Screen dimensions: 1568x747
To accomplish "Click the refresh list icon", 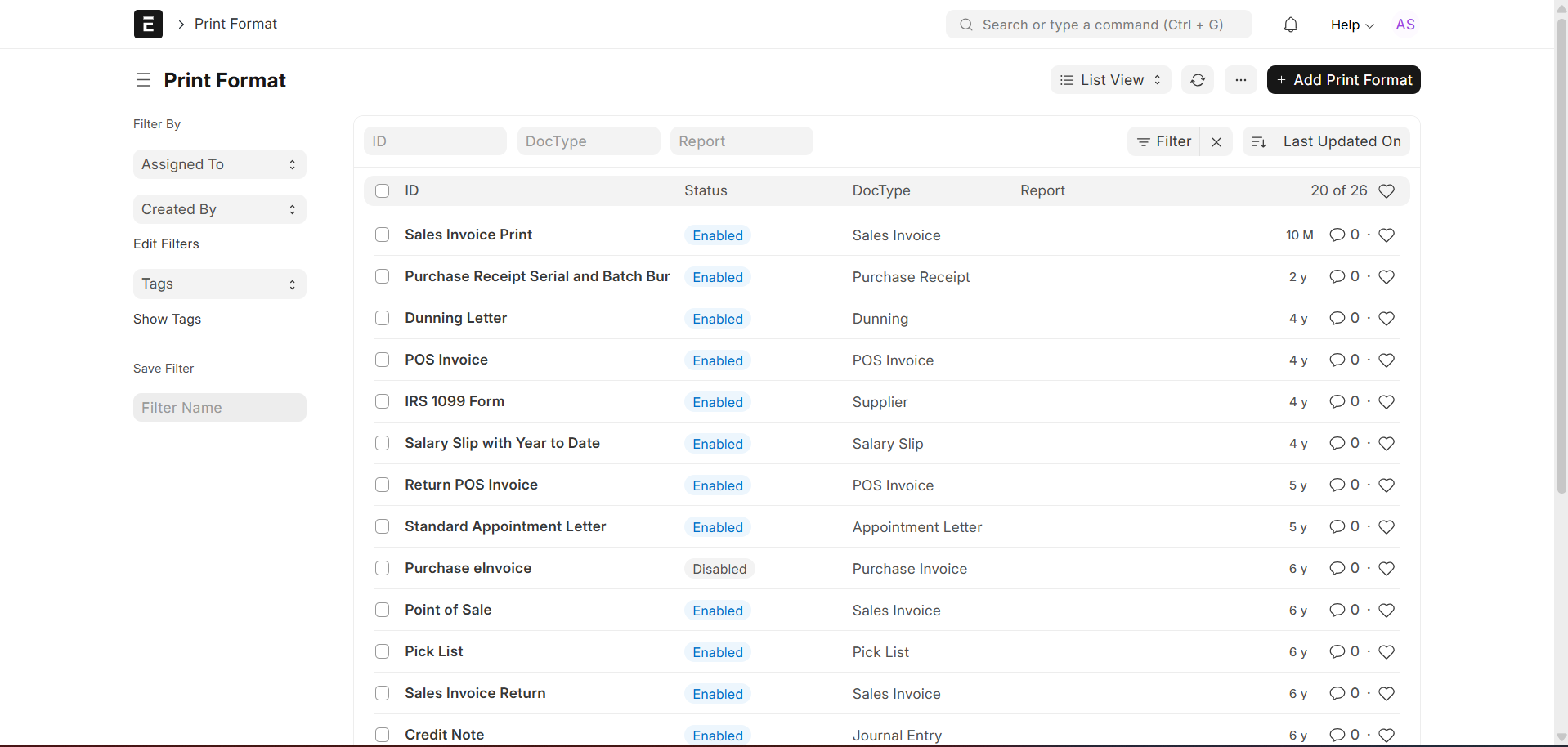I will [1197, 80].
